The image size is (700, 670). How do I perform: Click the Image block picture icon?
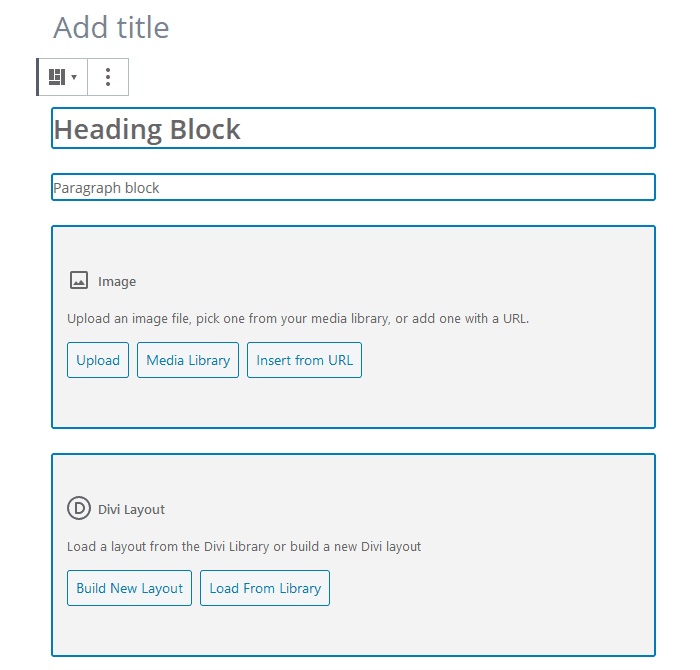tap(79, 281)
